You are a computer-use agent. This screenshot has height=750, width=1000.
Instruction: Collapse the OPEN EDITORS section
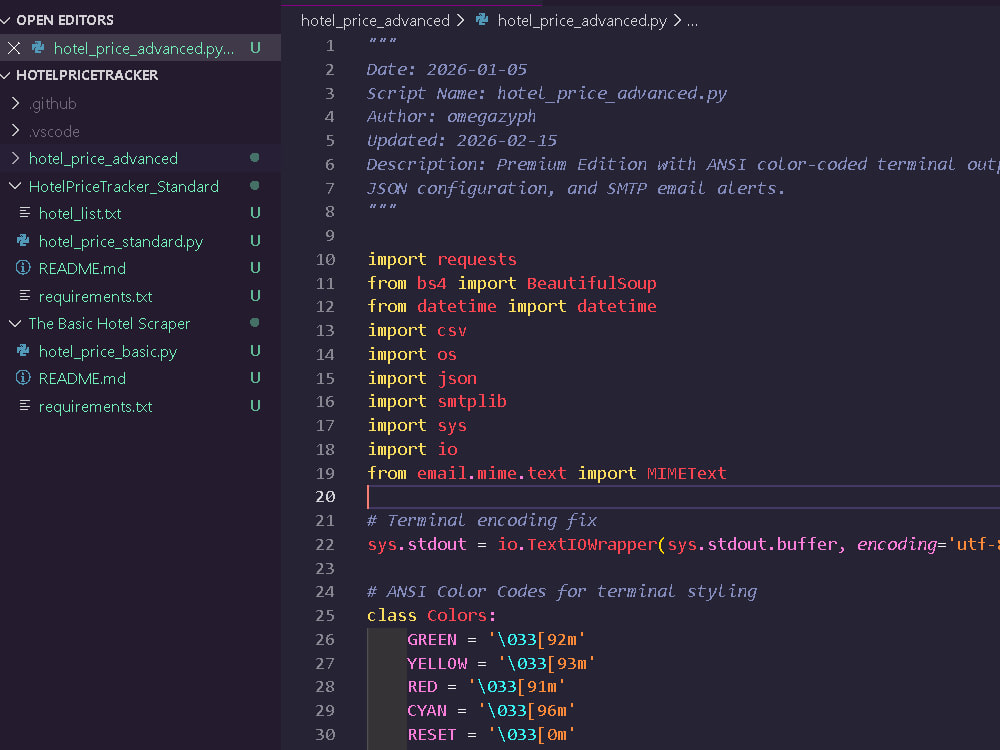click(6, 20)
